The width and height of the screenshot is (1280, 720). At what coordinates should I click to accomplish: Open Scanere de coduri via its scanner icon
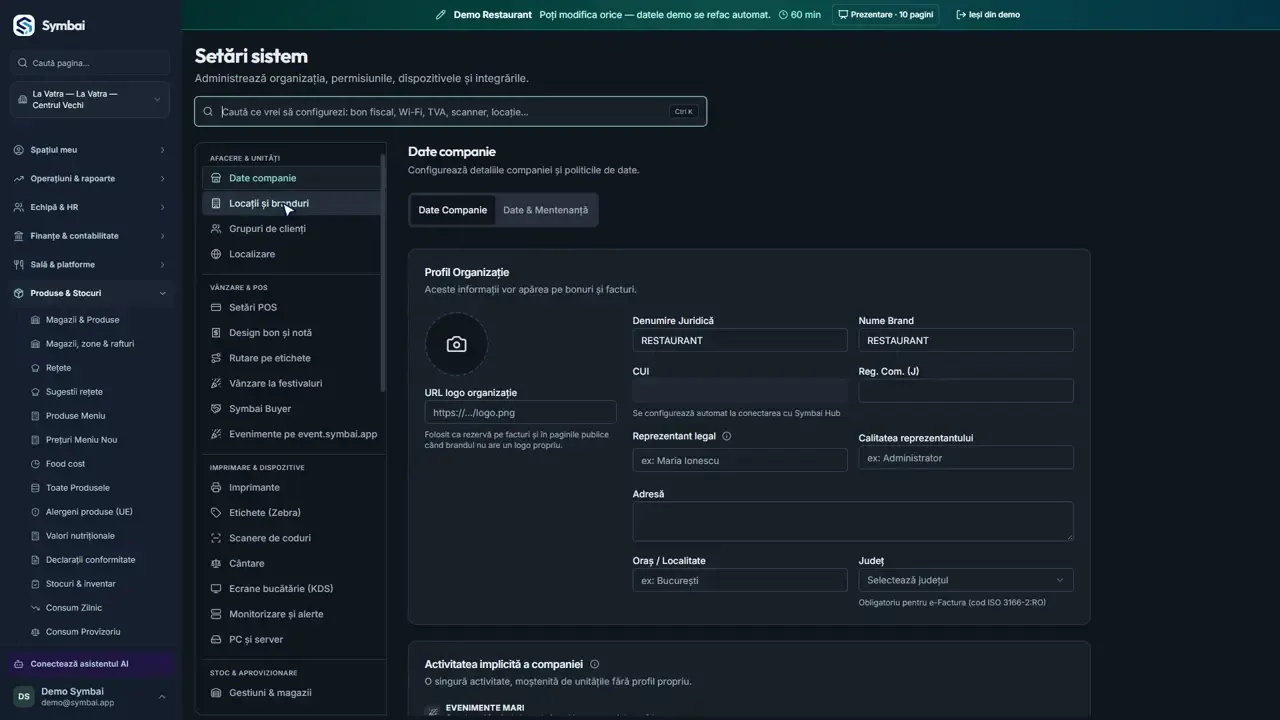216,538
